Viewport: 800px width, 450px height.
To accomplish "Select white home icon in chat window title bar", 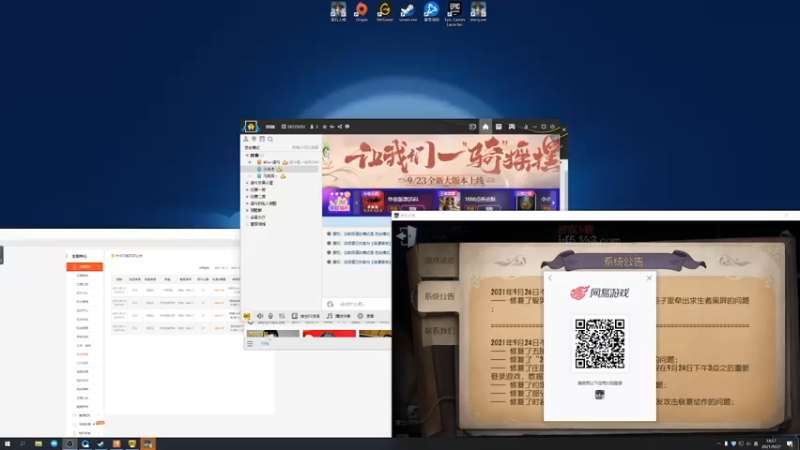I will (x=485, y=127).
